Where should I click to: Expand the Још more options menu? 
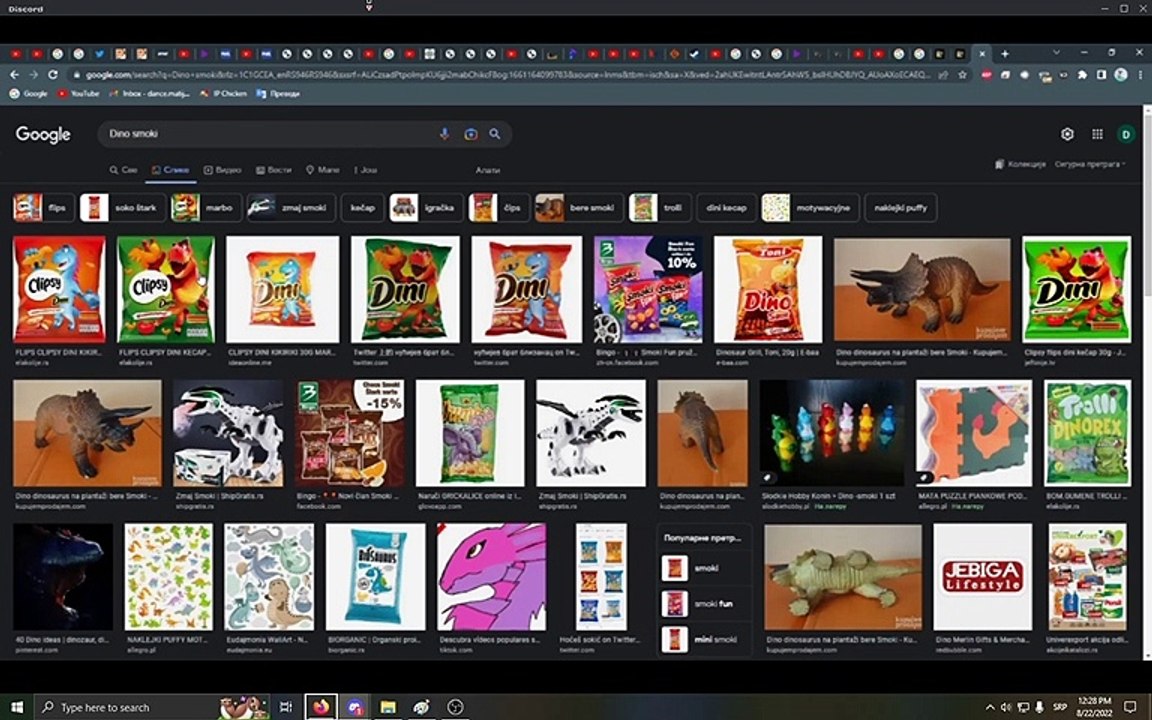pos(366,170)
